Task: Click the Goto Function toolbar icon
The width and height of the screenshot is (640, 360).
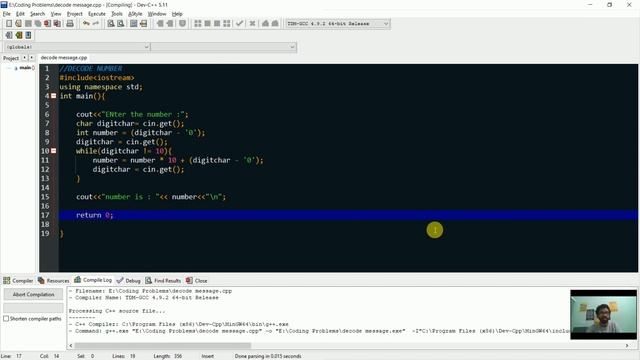Action: pos(133,24)
